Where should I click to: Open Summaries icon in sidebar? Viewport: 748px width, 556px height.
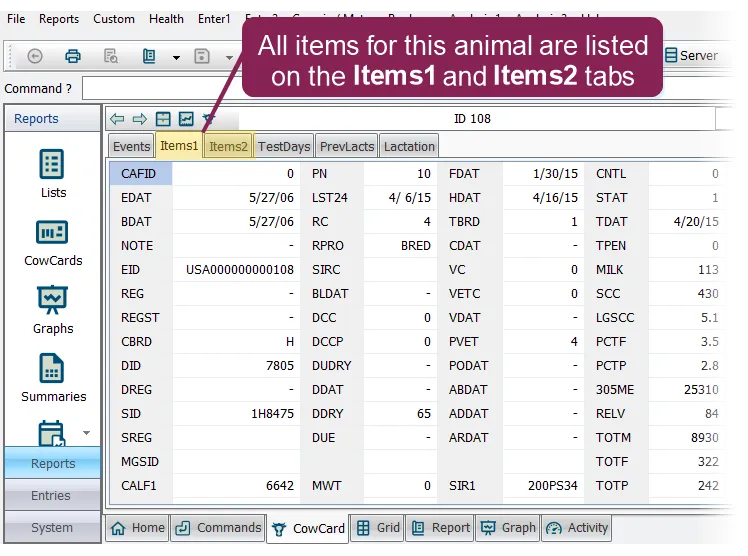(52, 368)
